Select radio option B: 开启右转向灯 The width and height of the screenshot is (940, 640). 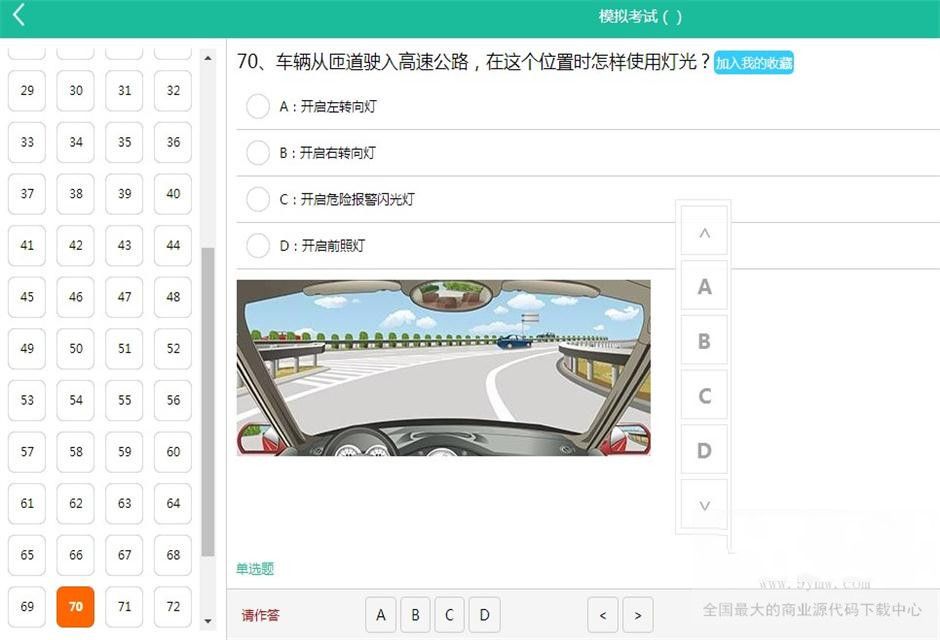click(x=258, y=153)
